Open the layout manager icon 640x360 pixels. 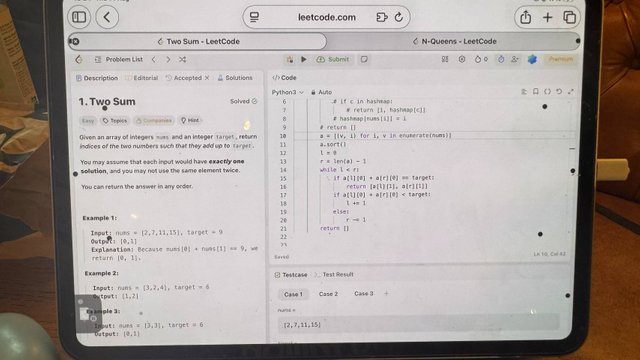[x=445, y=59]
